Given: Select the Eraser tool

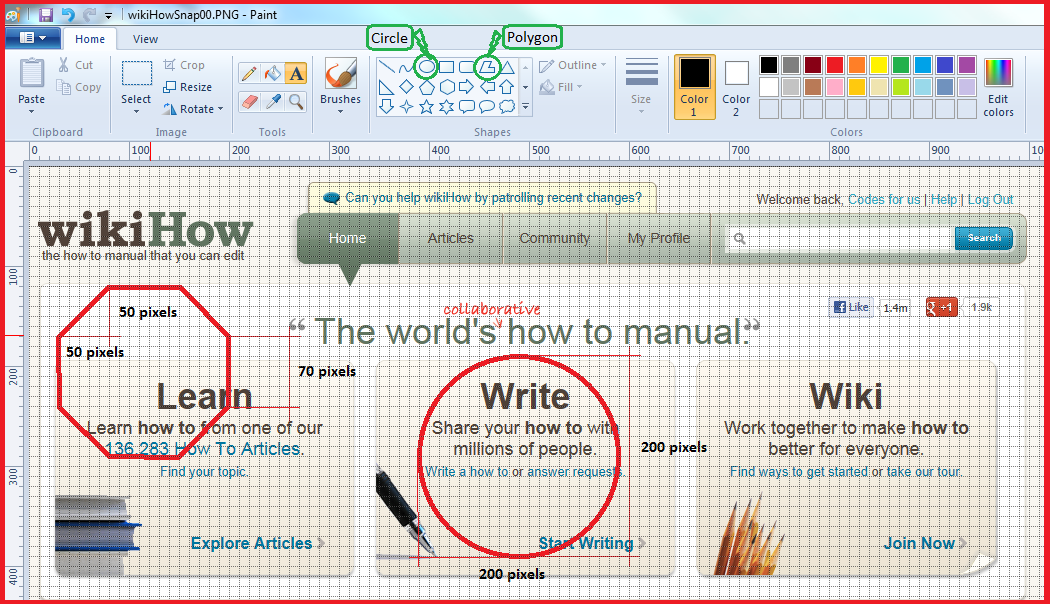Looking at the screenshot, I should point(249,102).
